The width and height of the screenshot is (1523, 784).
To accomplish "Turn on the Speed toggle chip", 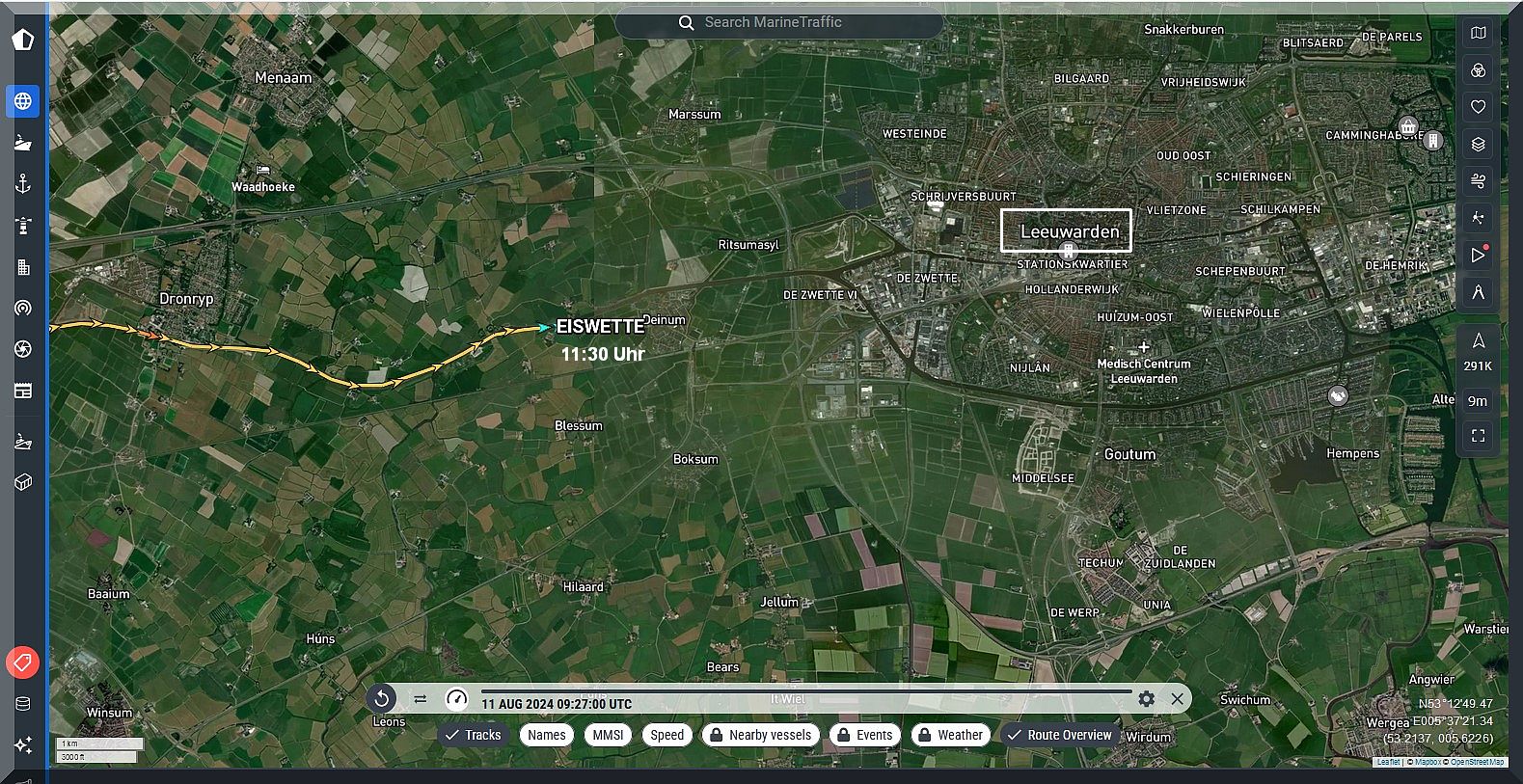I will coord(666,735).
